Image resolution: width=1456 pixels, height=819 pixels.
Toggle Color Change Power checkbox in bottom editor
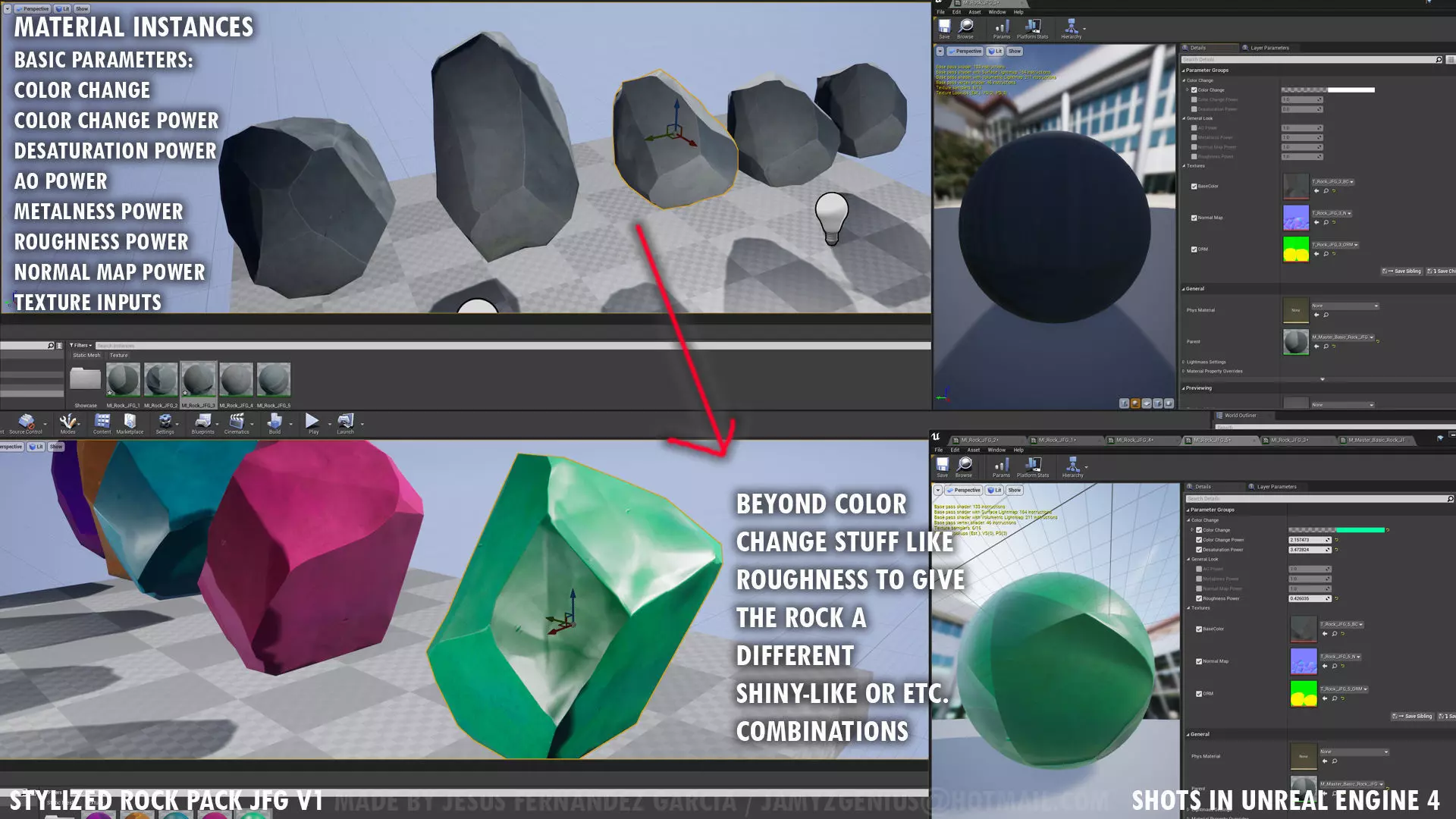(1199, 540)
